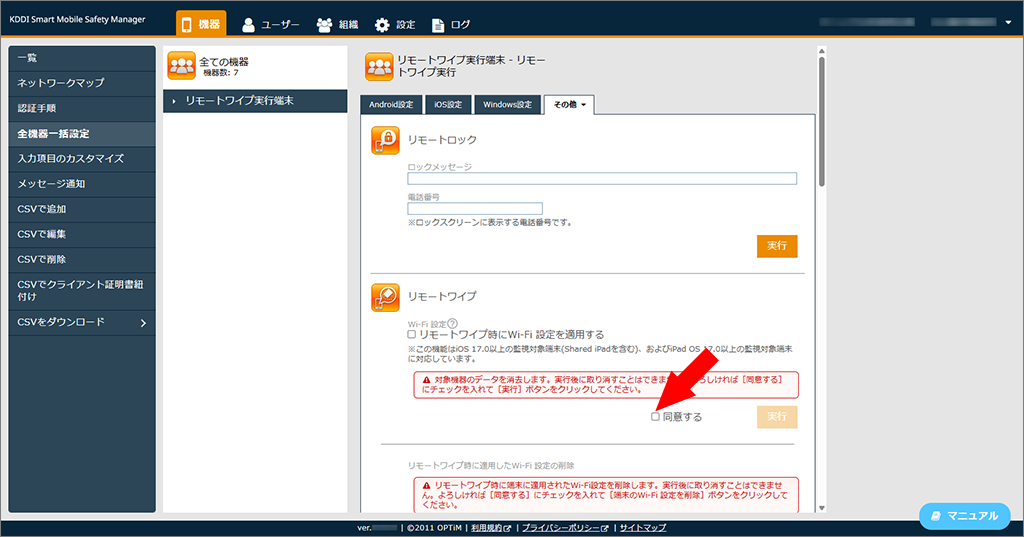Click the scrollbar up arrow
The image size is (1024, 537).
point(822,51)
